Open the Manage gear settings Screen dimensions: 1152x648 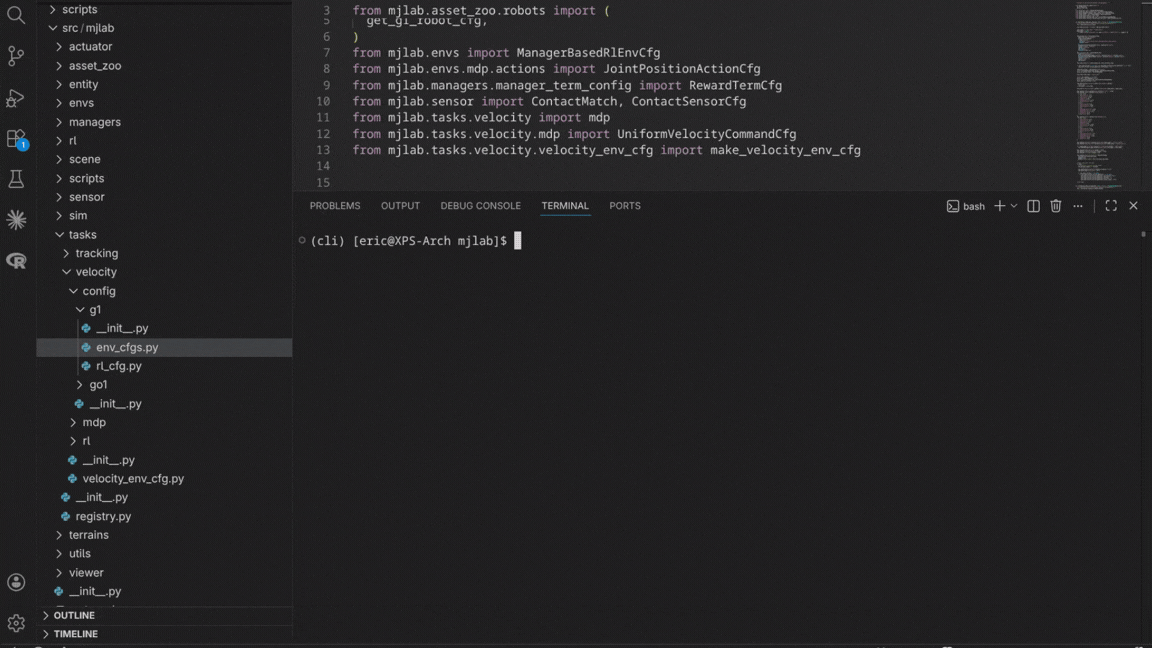point(16,623)
